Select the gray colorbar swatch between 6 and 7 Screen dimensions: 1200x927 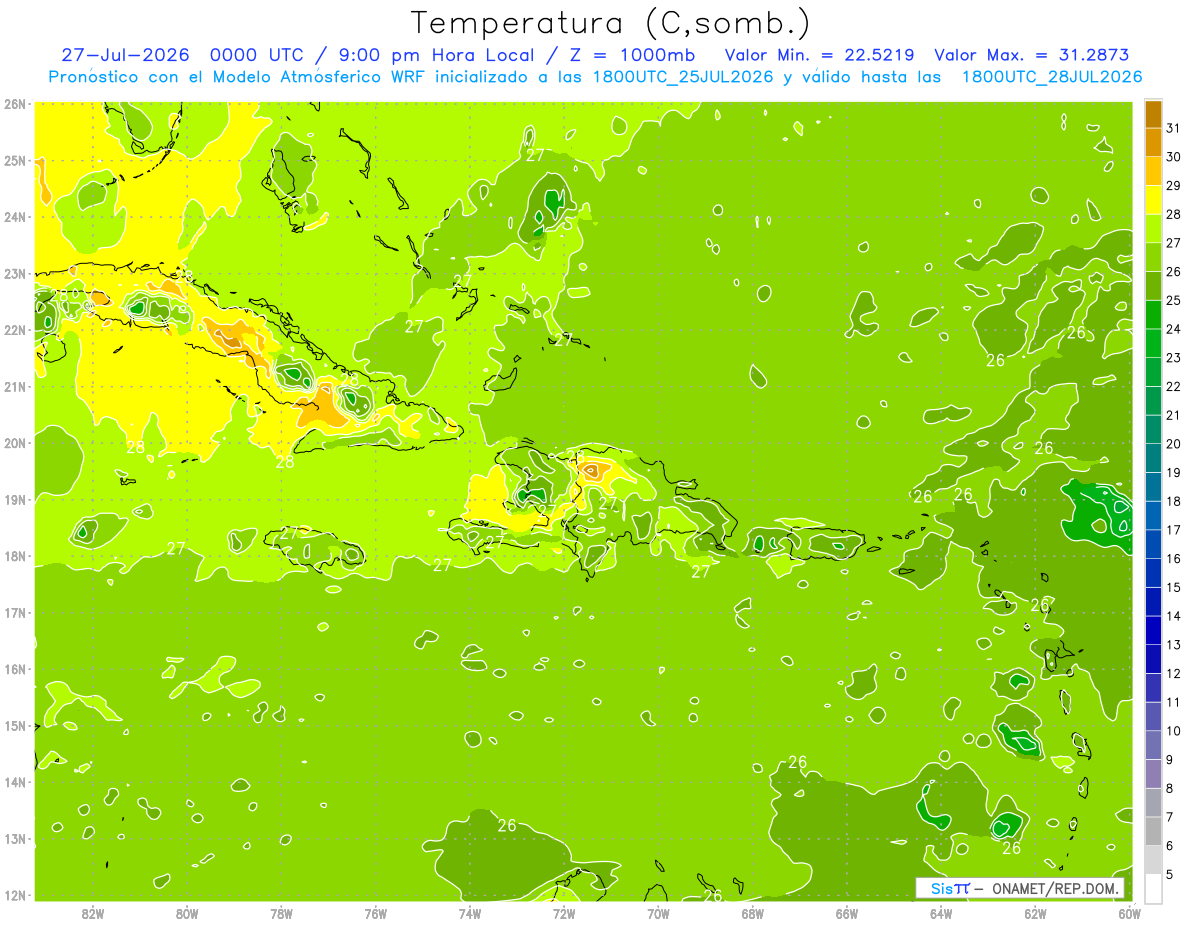point(1153,830)
